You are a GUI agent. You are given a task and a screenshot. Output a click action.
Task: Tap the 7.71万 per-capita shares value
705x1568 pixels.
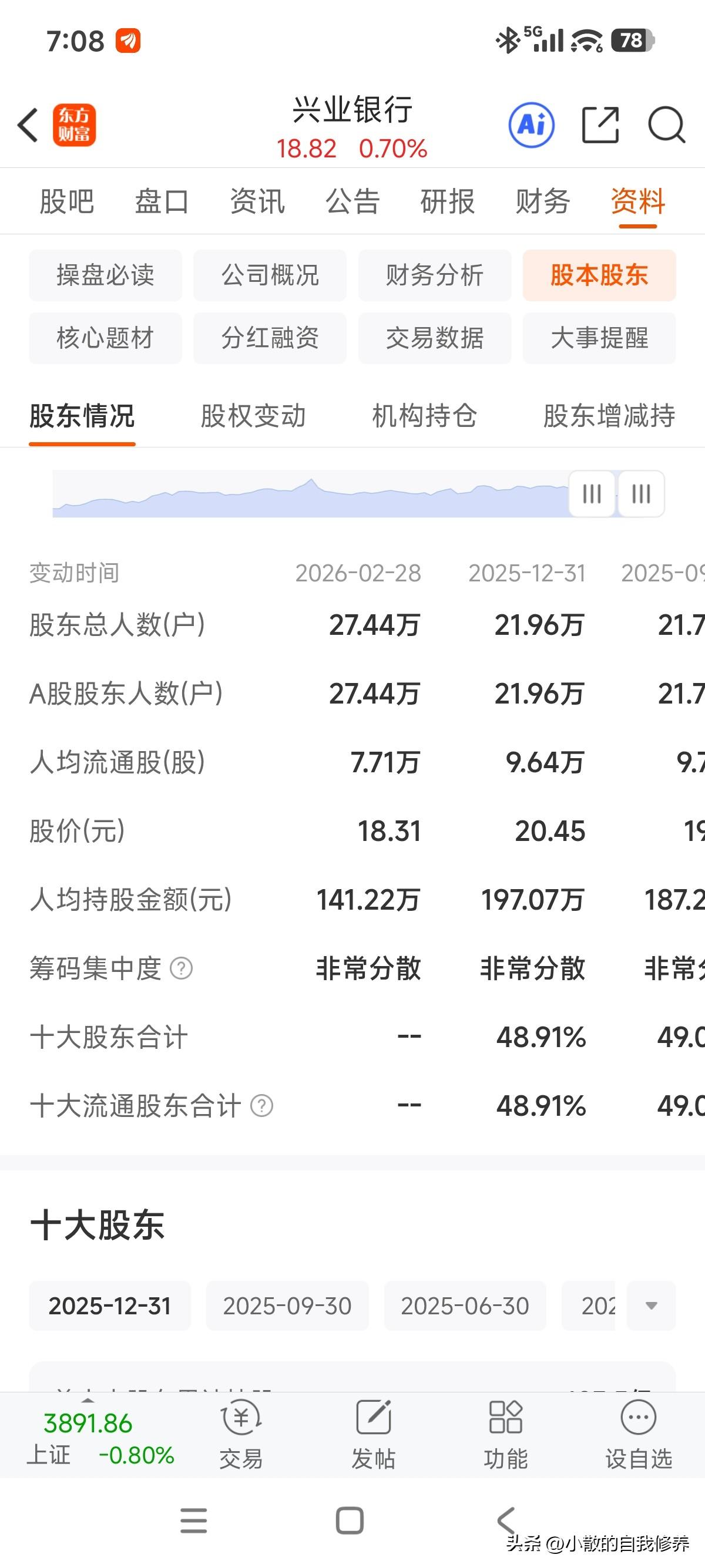coord(385,762)
